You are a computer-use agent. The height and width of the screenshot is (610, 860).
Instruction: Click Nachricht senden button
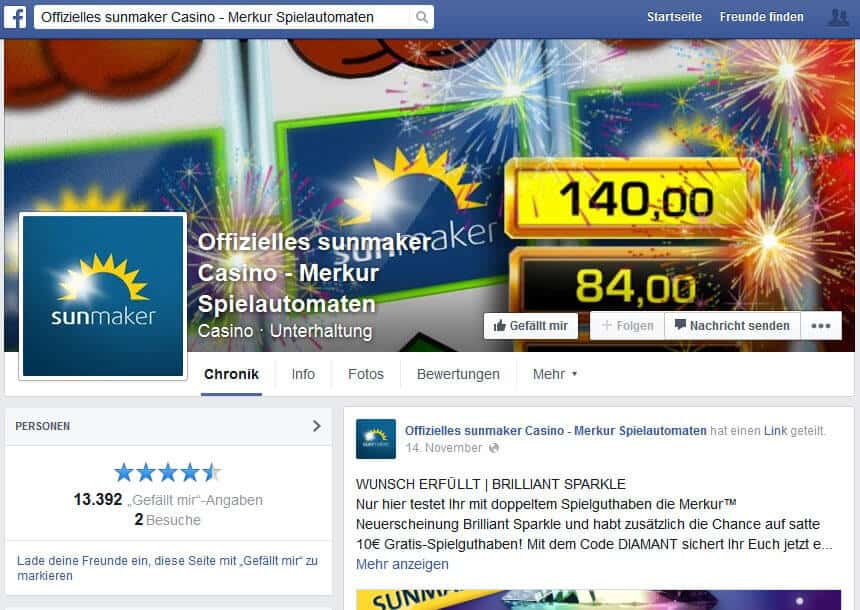pos(733,326)
